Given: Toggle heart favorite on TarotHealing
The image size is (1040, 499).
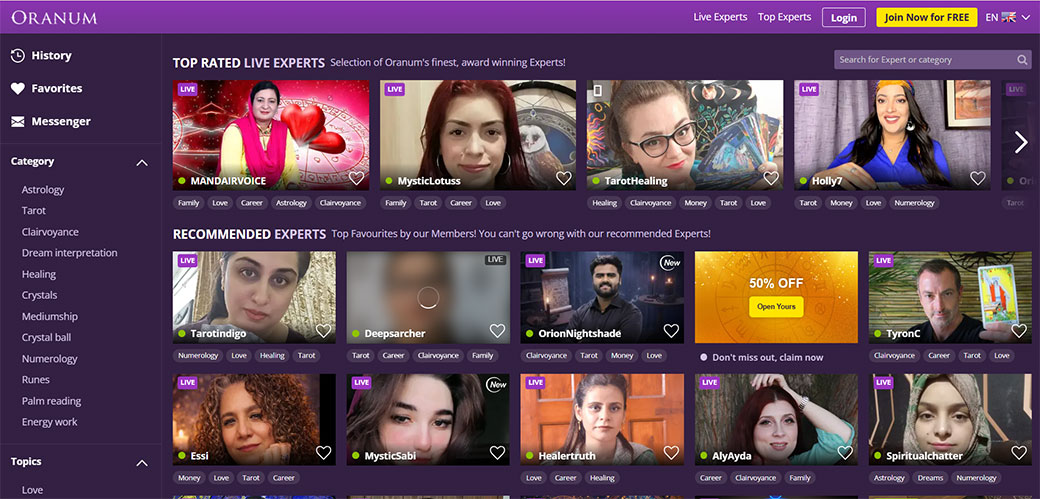Looking at the screenshot, I should point(770,179).
